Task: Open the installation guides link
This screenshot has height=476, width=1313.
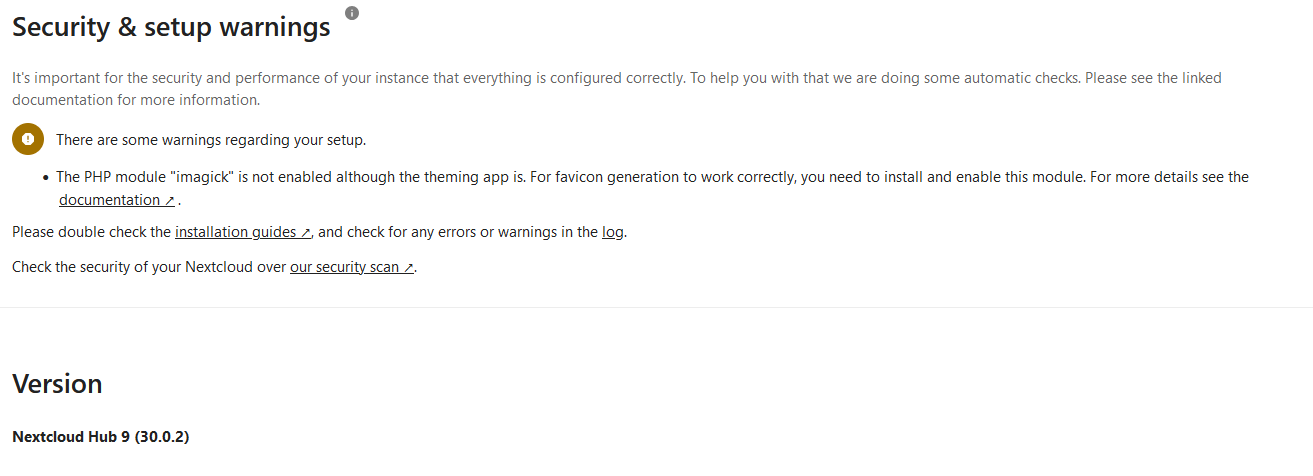Action: point(236,232)
